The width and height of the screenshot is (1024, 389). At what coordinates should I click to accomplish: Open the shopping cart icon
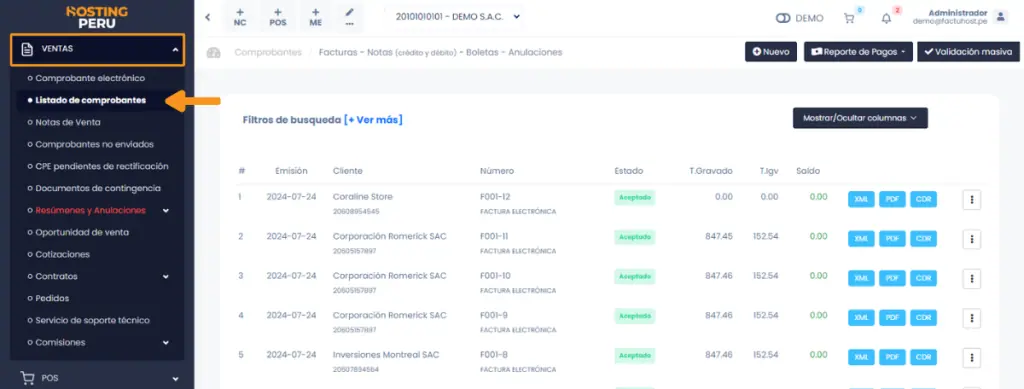849,18
